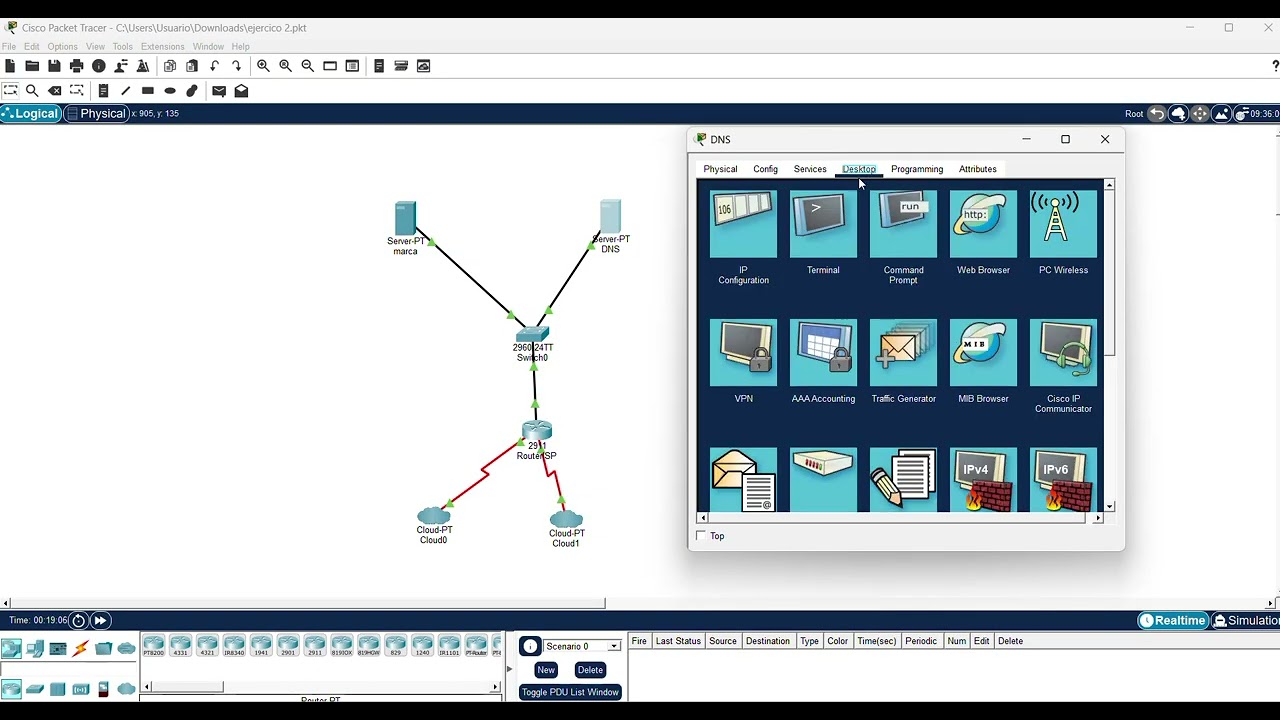Switch to the Config tab

(765, 169)
